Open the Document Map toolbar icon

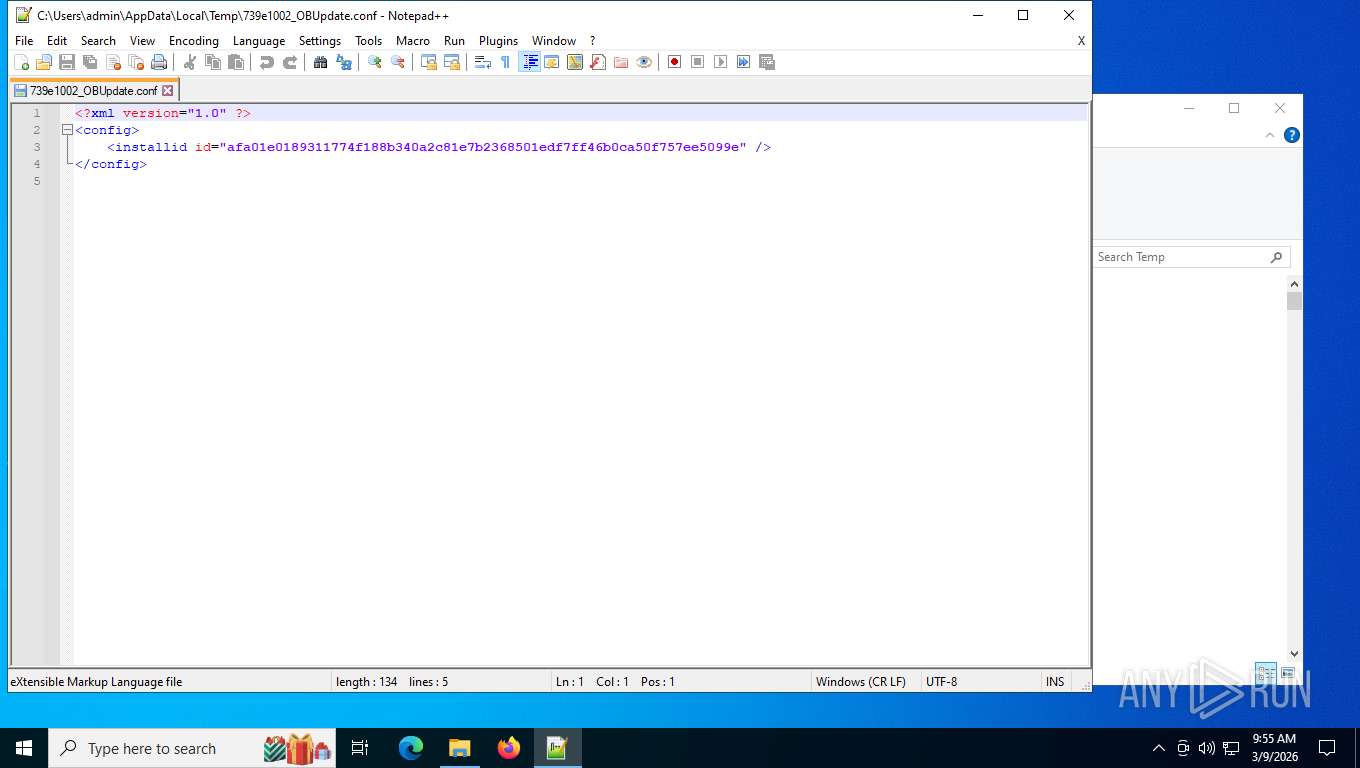click(x=575, y=62)
